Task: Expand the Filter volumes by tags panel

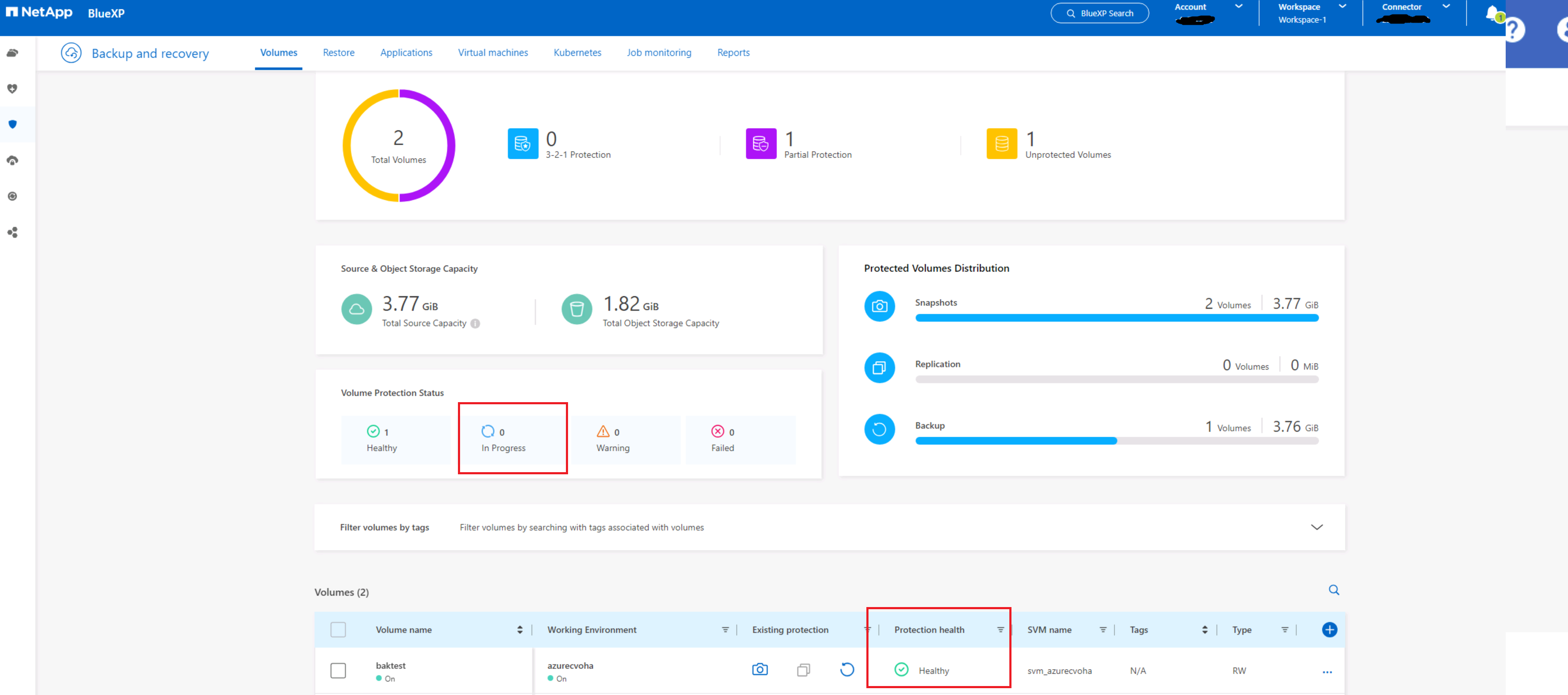Action: (1317, 527)
